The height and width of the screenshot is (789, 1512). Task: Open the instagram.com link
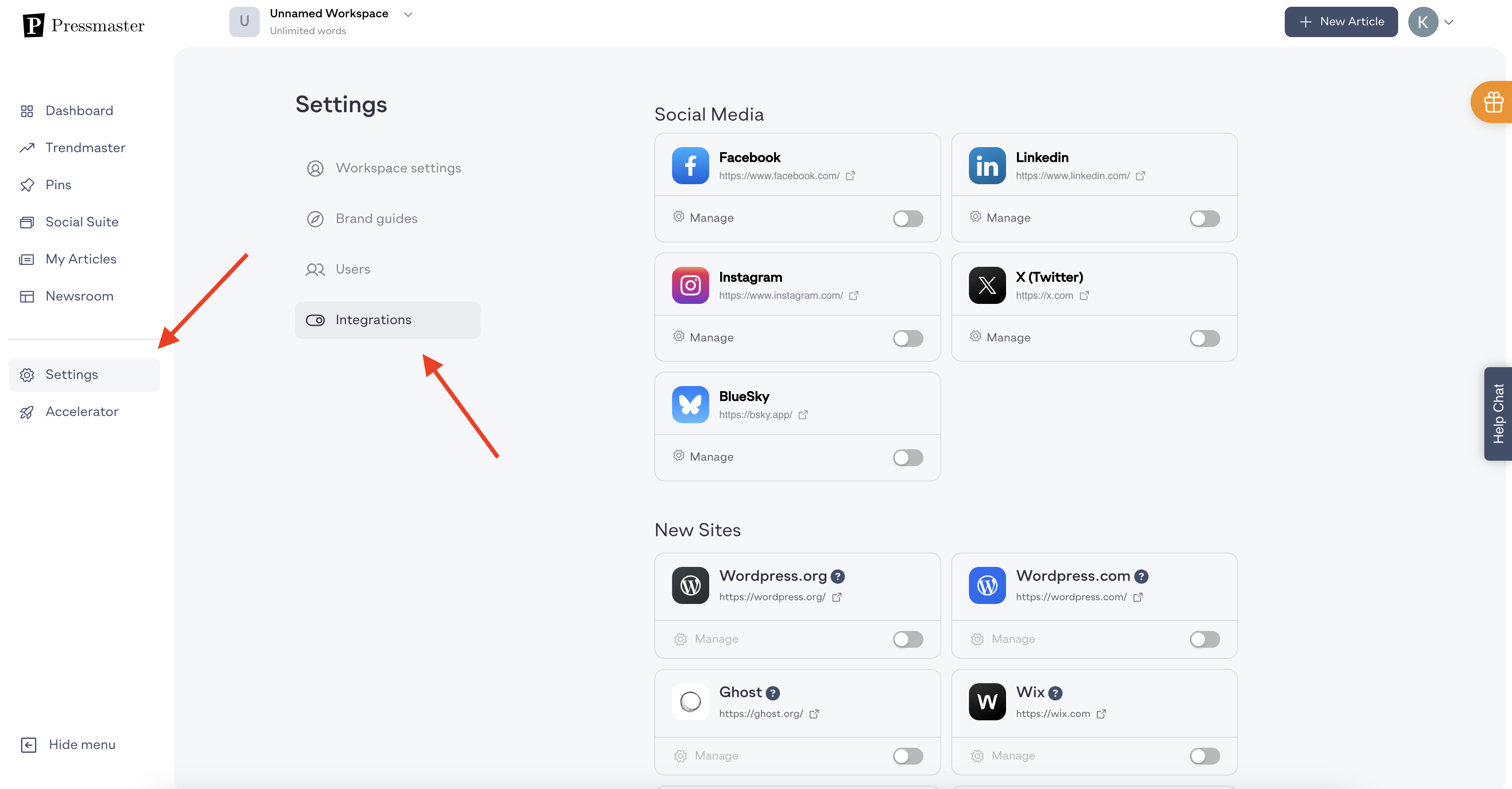[789, 295]
